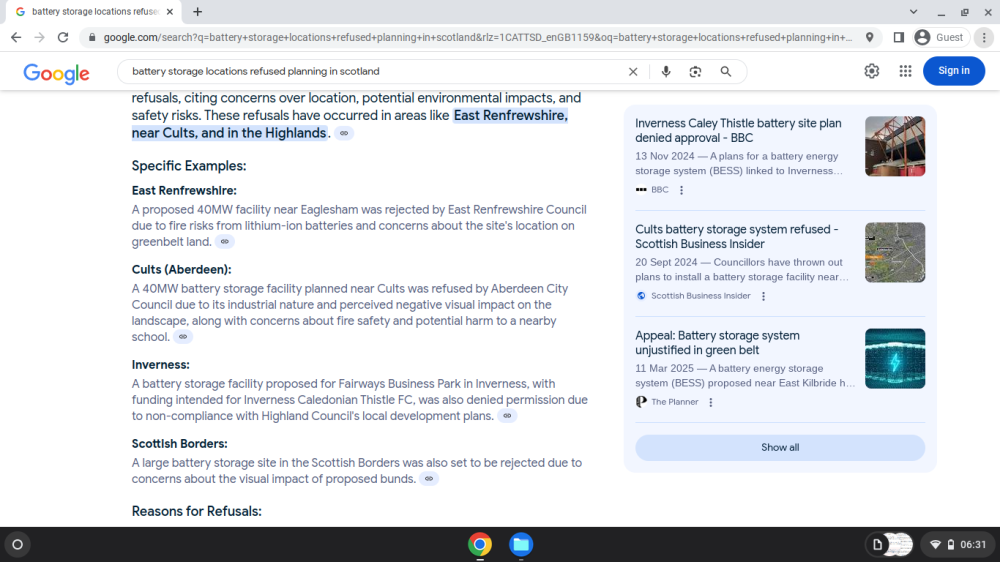Click the Specific Examples heading

189,166
